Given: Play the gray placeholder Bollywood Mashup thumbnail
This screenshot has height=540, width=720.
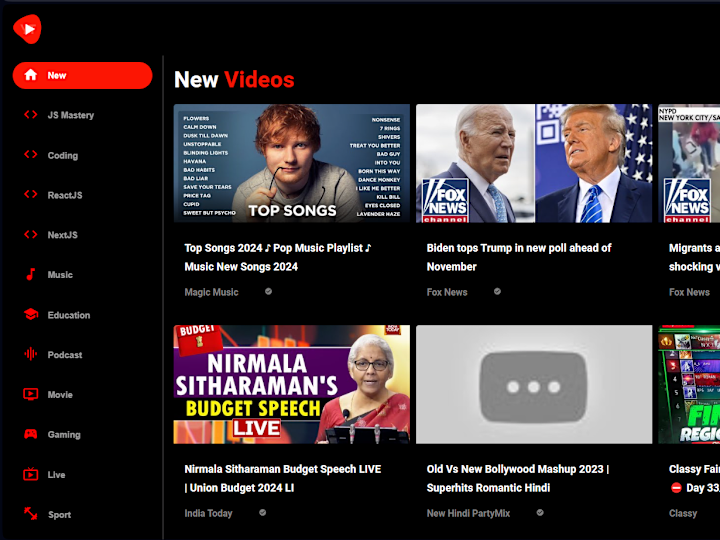Looking at the screenshot, I should click(x=534, y=384).
